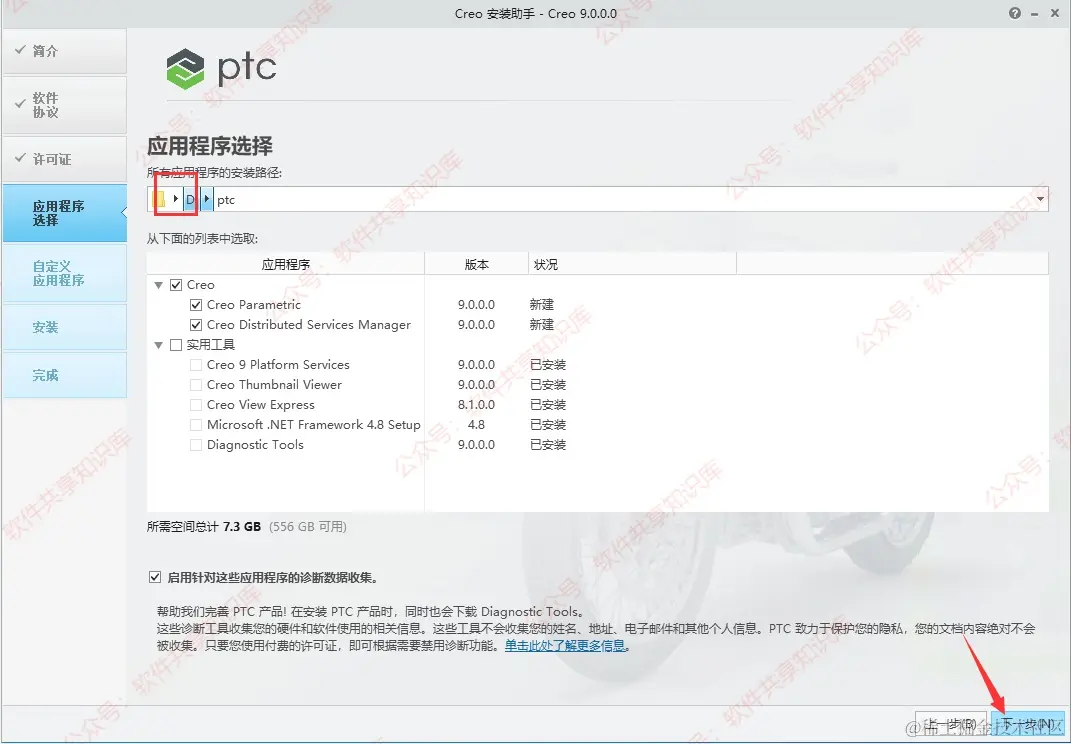Click the 上一步 back button

(x=951, y=724)
